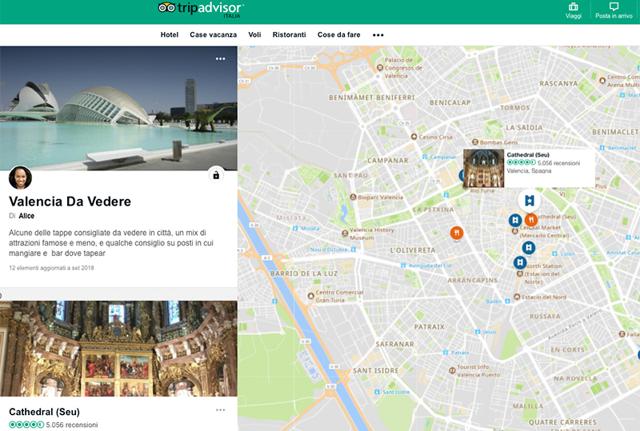Screen dimensions: 640x431
Task: Open the Cose da fare menu
Action: pos(339,35)
